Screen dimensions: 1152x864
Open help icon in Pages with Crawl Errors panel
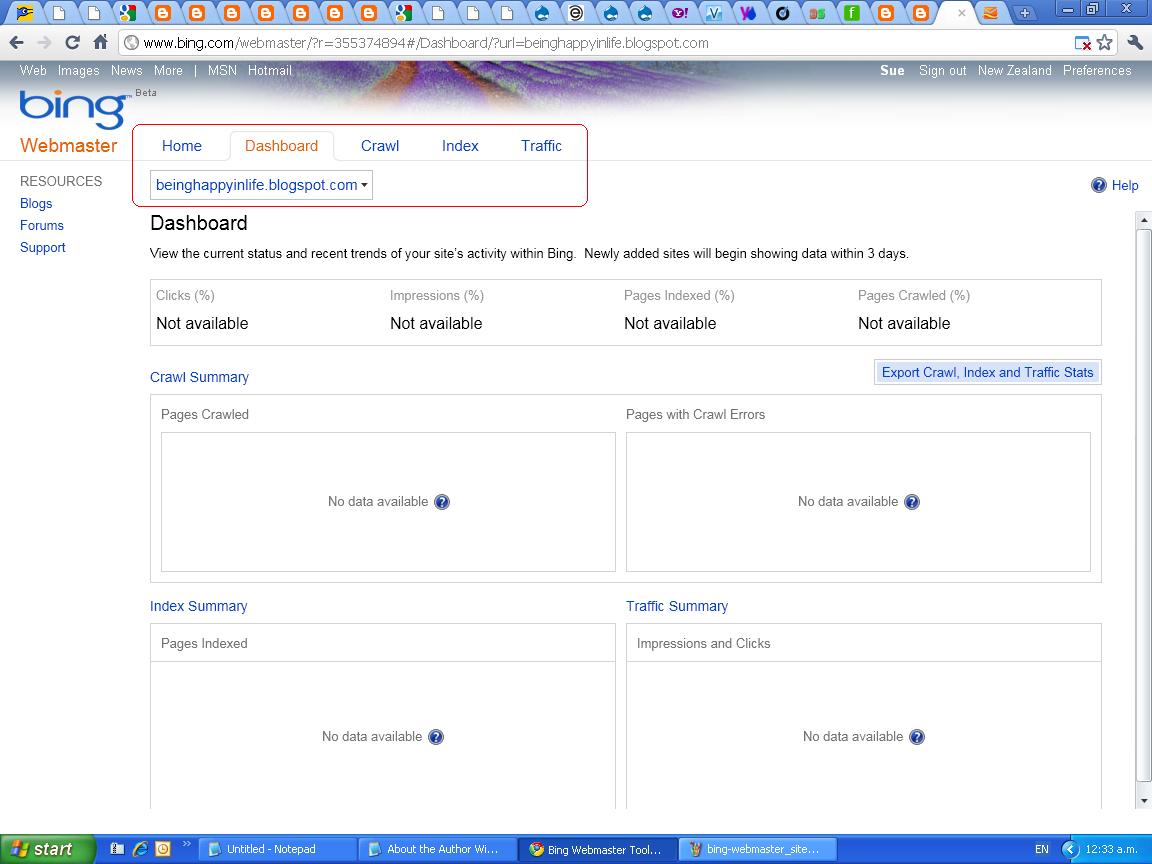pos(912,502)
